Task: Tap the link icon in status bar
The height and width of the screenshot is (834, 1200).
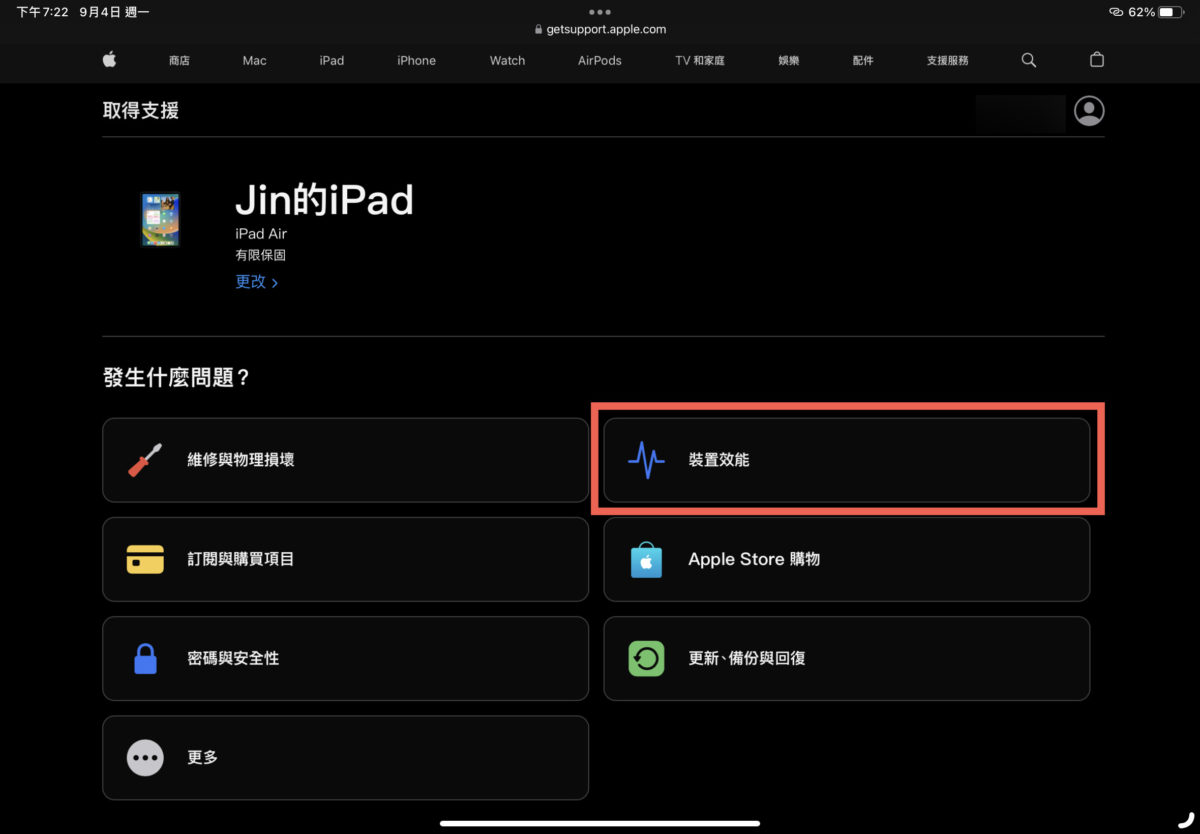Action: pos(1116,12)
